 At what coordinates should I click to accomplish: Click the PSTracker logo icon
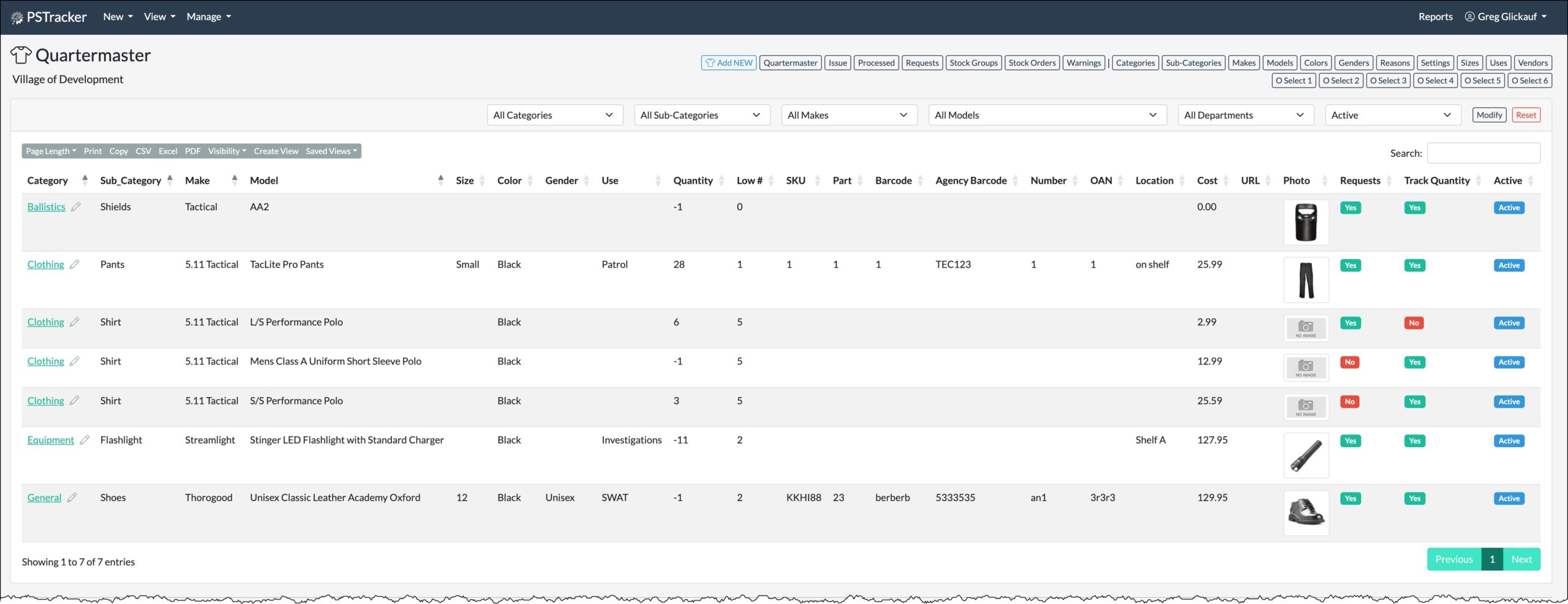(17, 17)
